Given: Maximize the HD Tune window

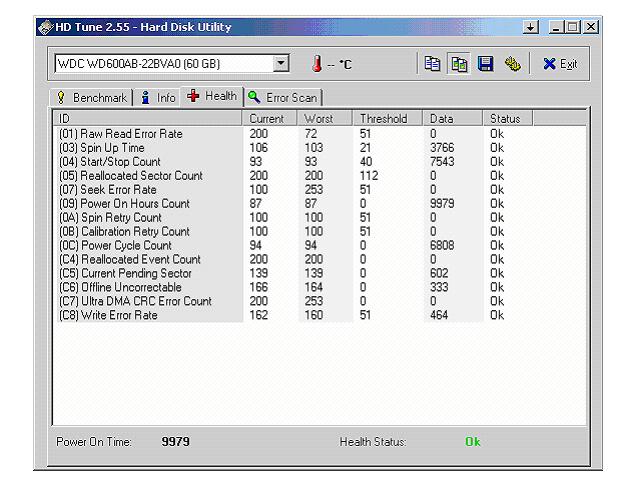Looking at the screenshot, I should click(572, 27).
